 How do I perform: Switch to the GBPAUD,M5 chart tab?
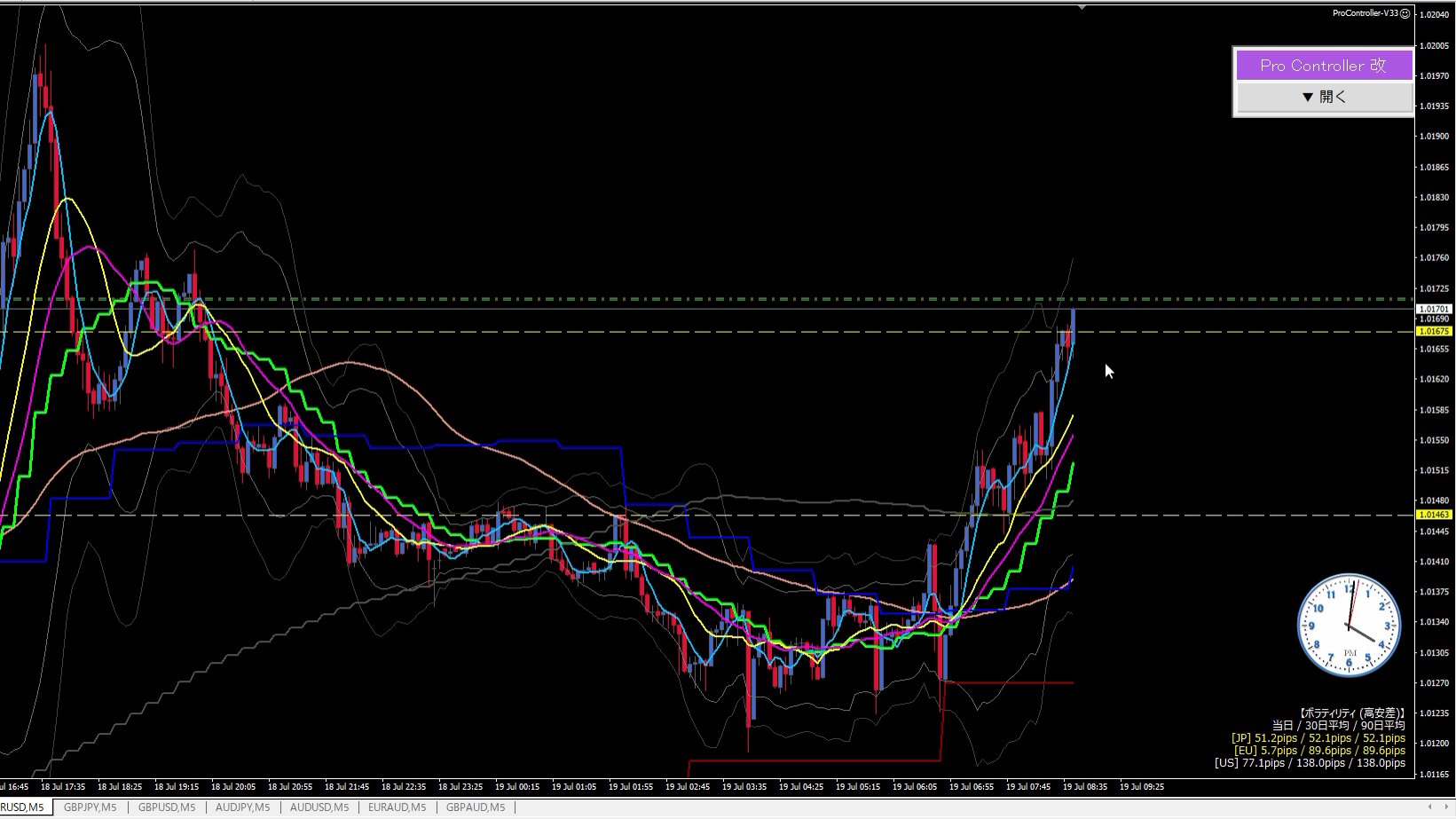point(475,807)
